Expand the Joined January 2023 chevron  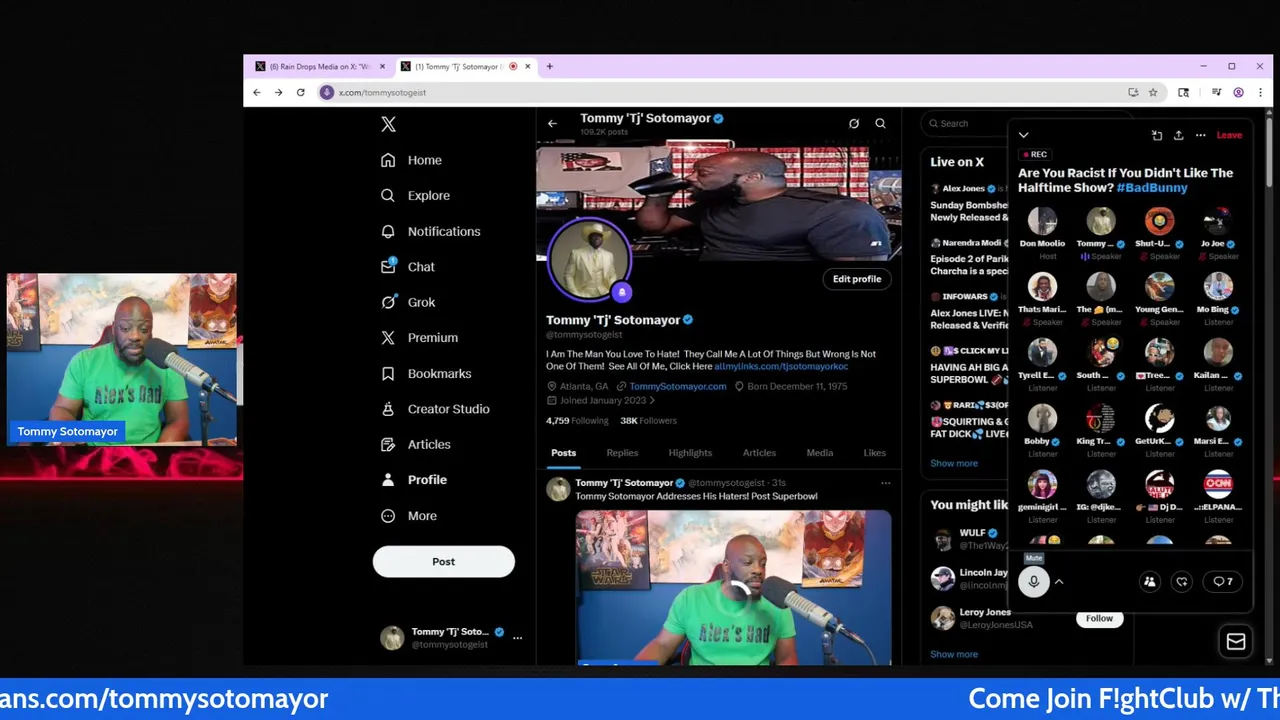[x=652, y=401]
